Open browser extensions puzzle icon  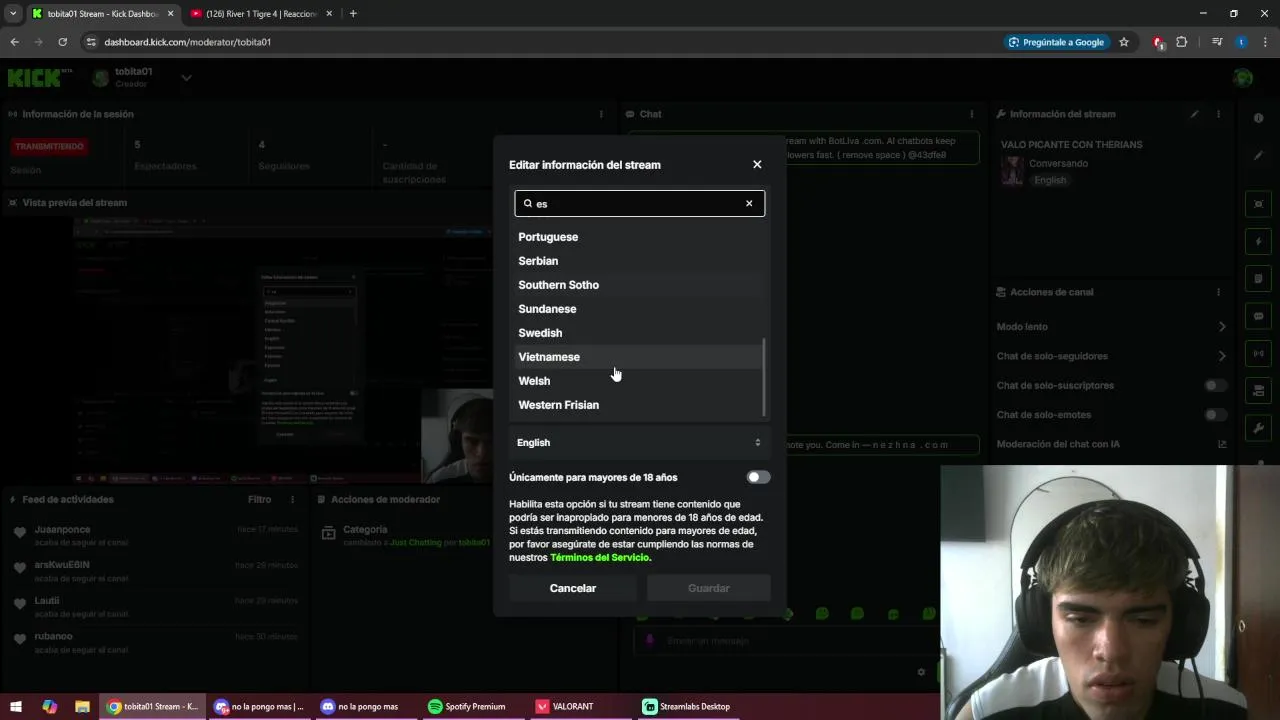pos(1181,42)
